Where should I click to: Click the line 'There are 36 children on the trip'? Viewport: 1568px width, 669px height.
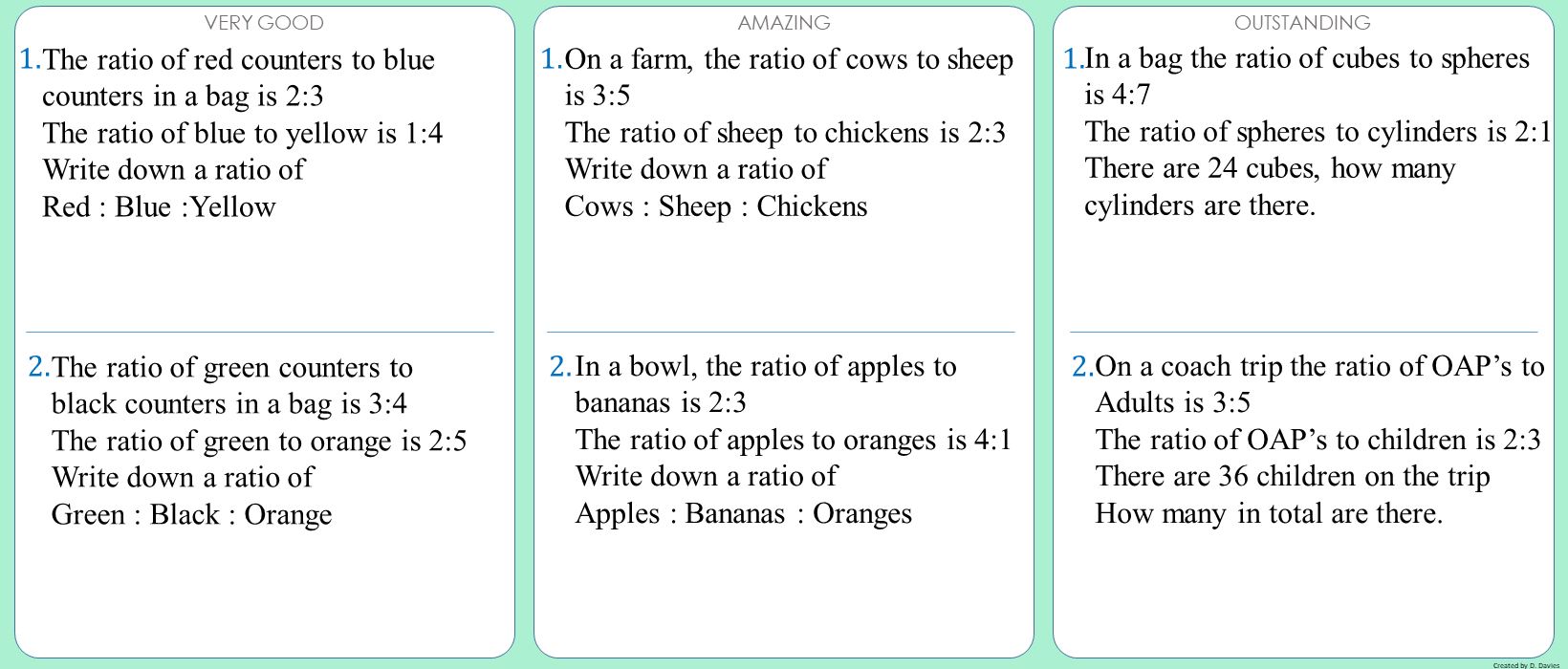1293,476
